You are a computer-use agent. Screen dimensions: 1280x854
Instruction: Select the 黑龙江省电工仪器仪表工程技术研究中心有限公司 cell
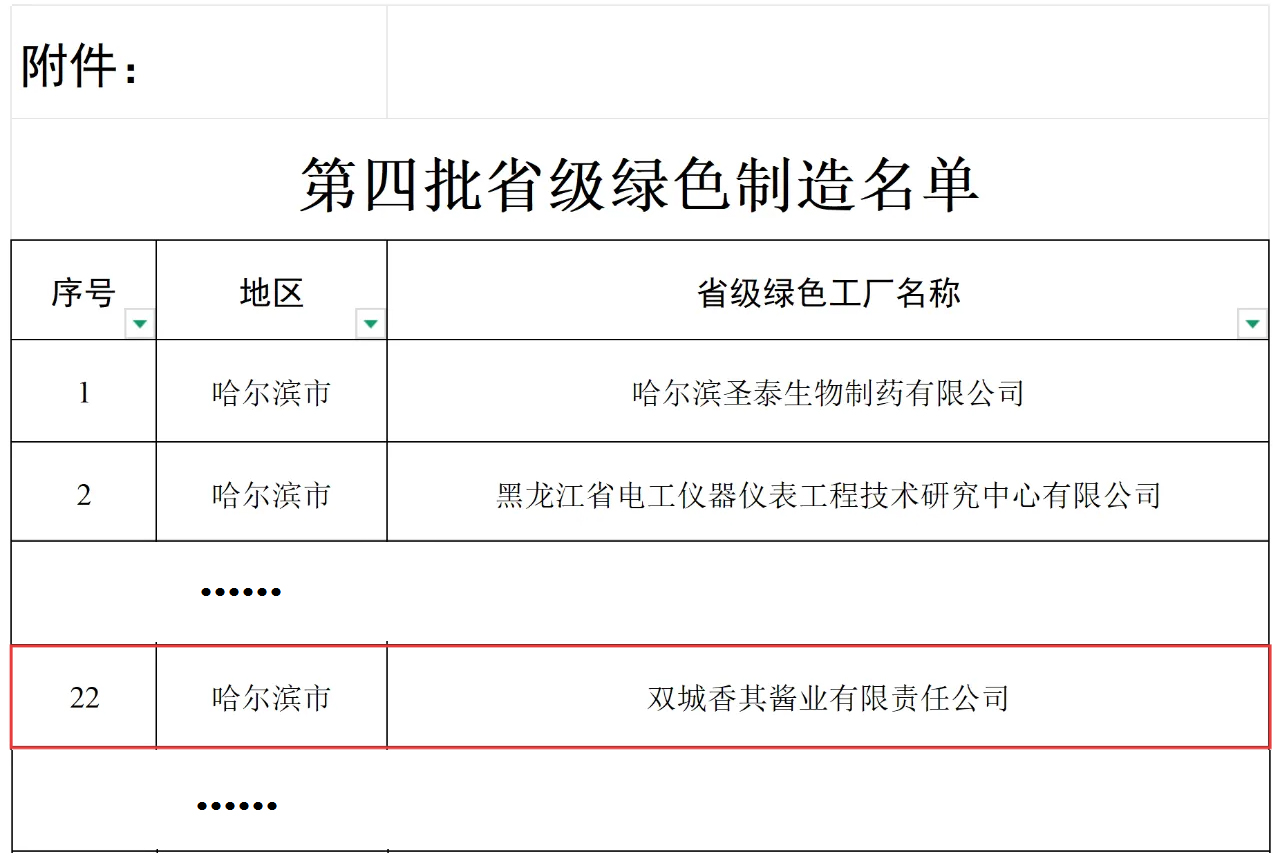(828, 495)
